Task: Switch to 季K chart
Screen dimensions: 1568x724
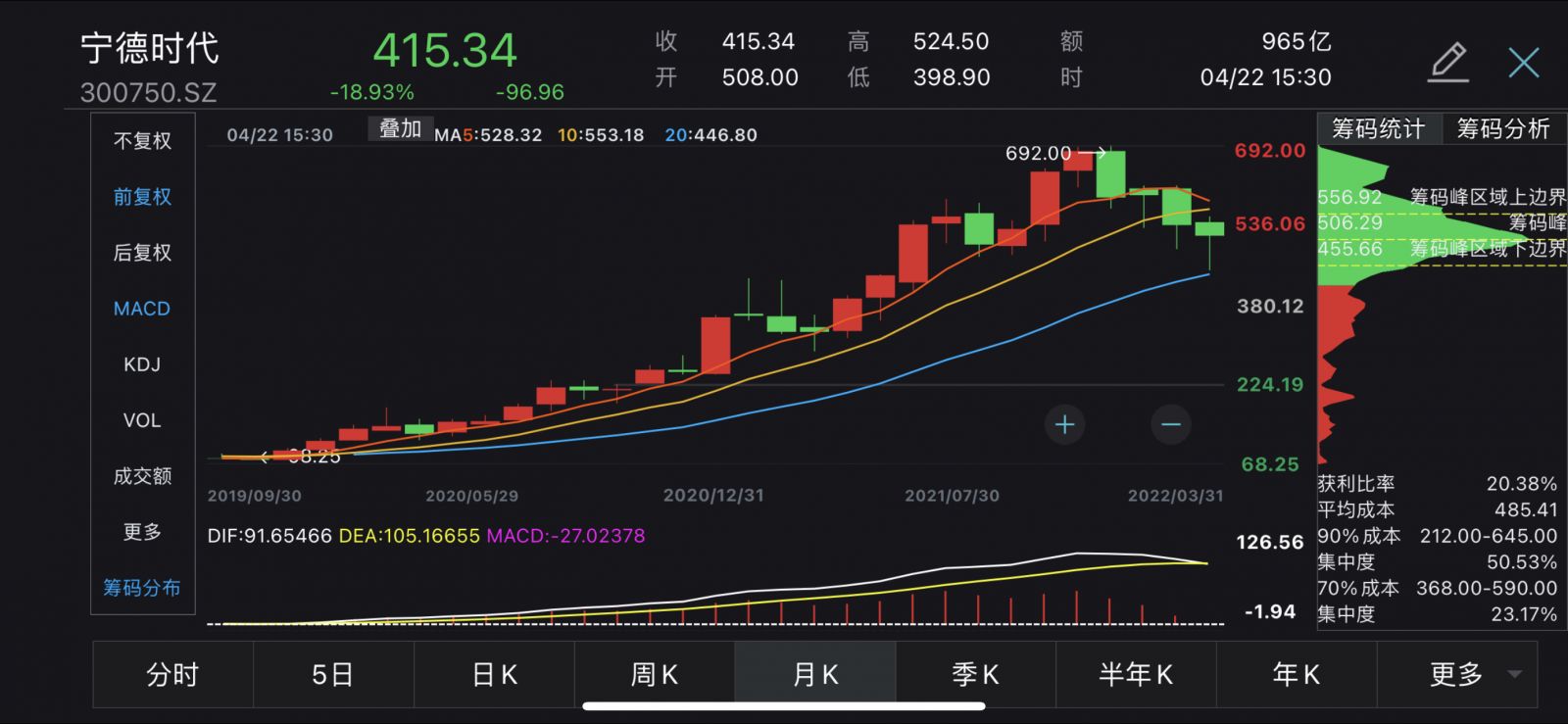Action: click(975, 674)
